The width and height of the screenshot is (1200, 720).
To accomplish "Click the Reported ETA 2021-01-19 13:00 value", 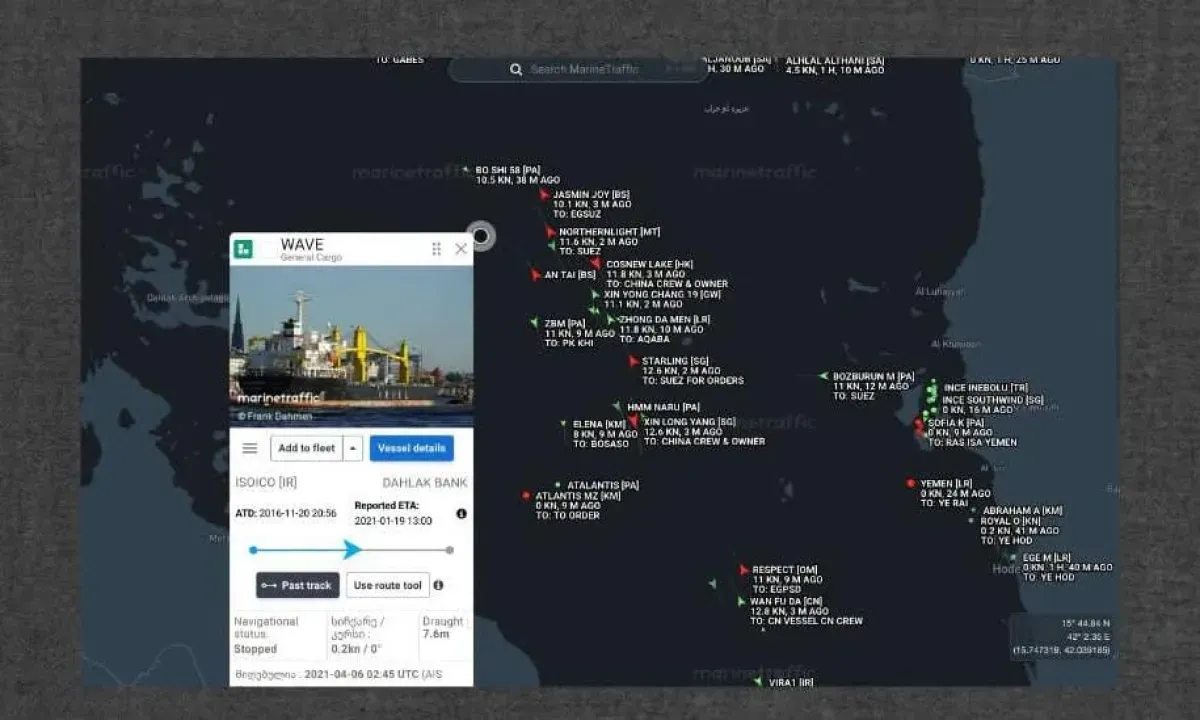I will [x=393, y=521].
